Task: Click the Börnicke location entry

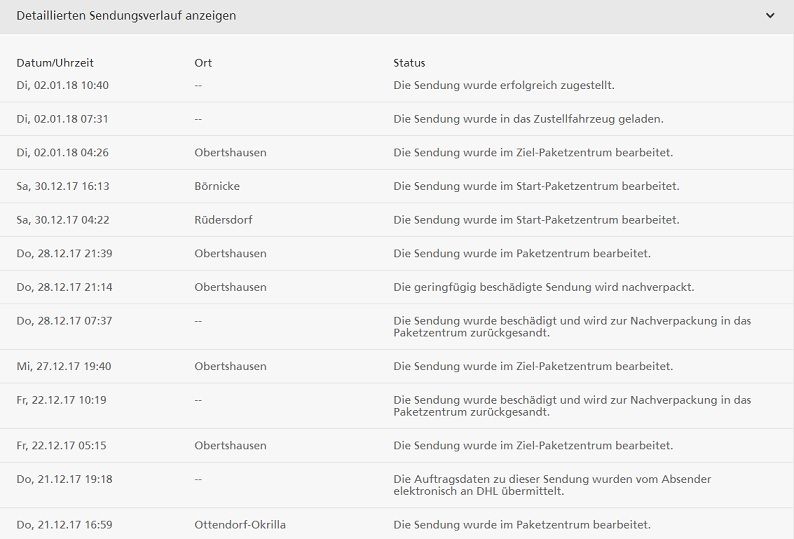Action: tap(217, 186)
